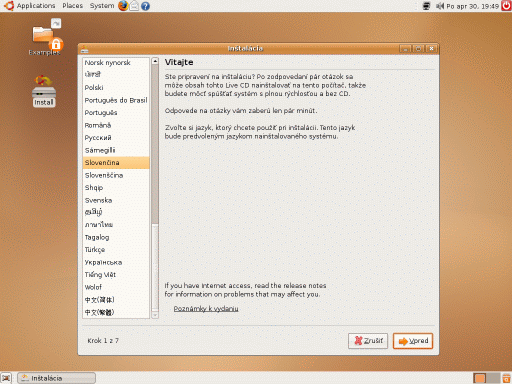Switch to the second workspace in pager
512x384 pixels.
(493, 378)
